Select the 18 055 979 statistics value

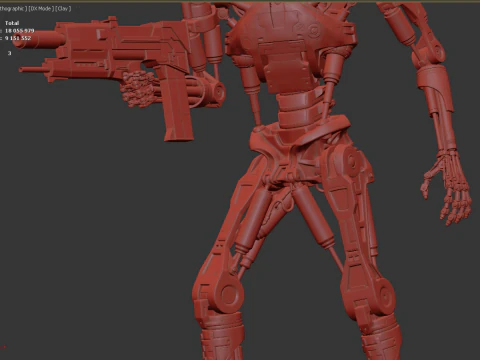(x=20, y=31)
